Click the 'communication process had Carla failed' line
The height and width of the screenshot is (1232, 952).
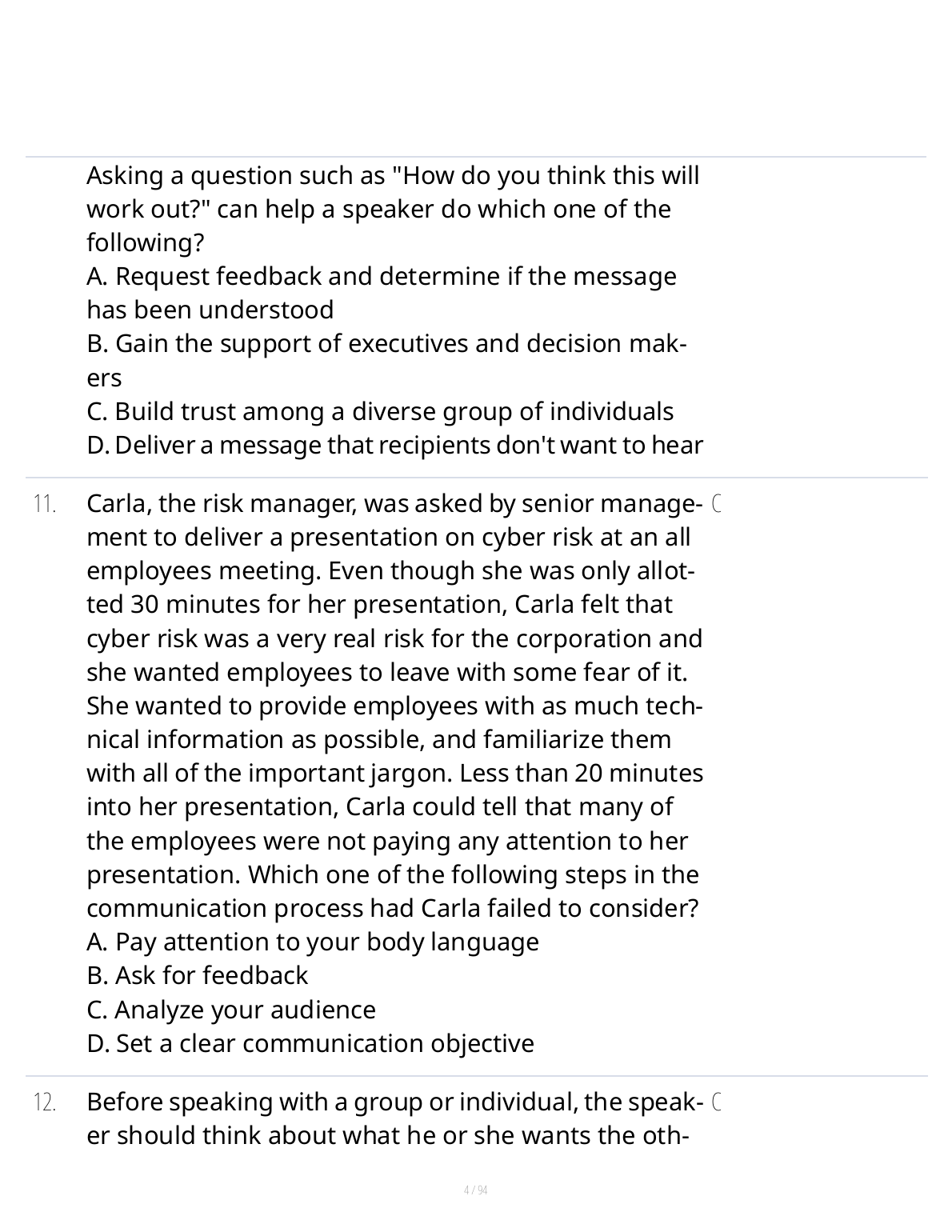(x=392, y=909)
